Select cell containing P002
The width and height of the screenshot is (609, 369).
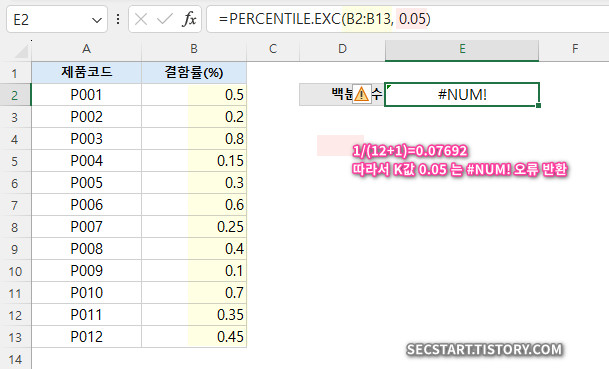pyautogui.click(x=86, y=117)
